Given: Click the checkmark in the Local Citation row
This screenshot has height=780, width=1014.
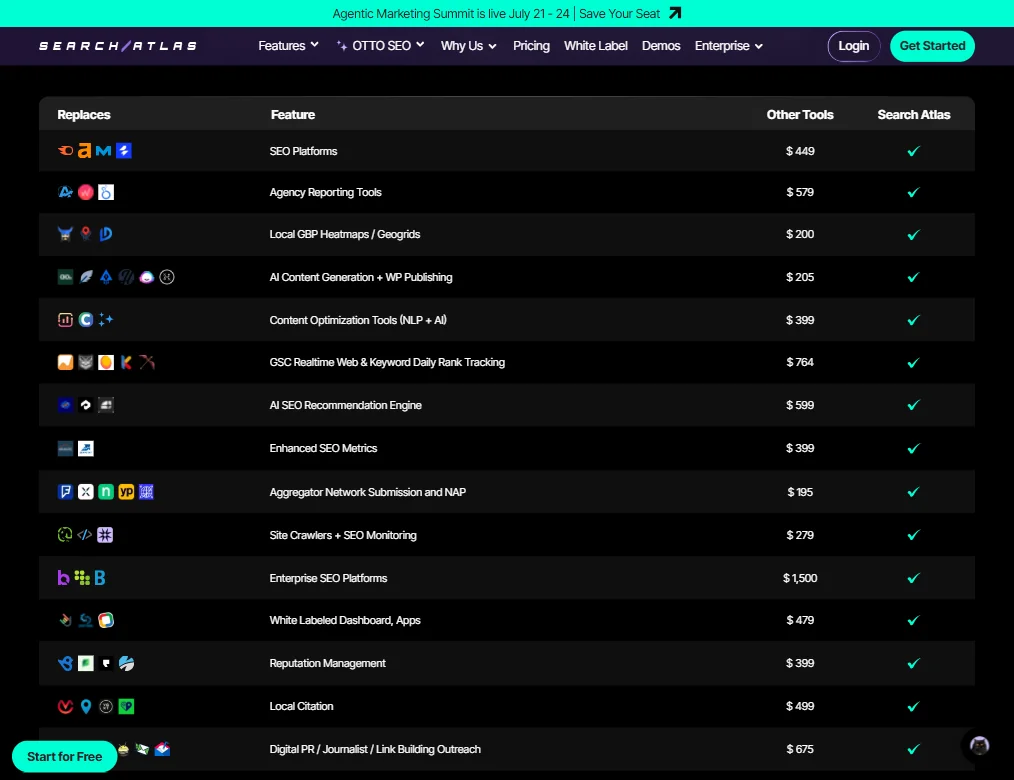Looking at the screenshot, I should point(913,706).
